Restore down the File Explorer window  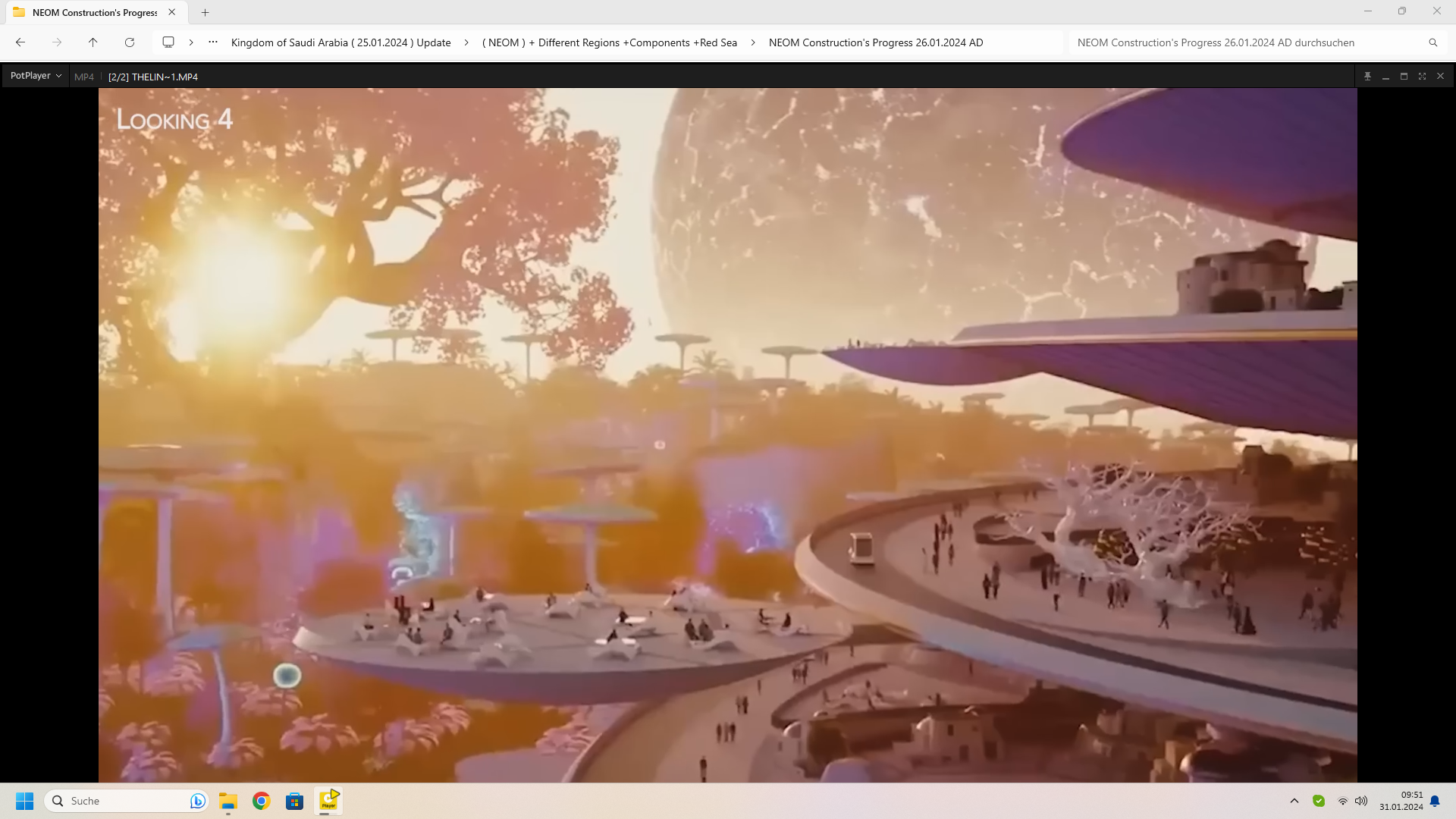[x=1402, y=11]
